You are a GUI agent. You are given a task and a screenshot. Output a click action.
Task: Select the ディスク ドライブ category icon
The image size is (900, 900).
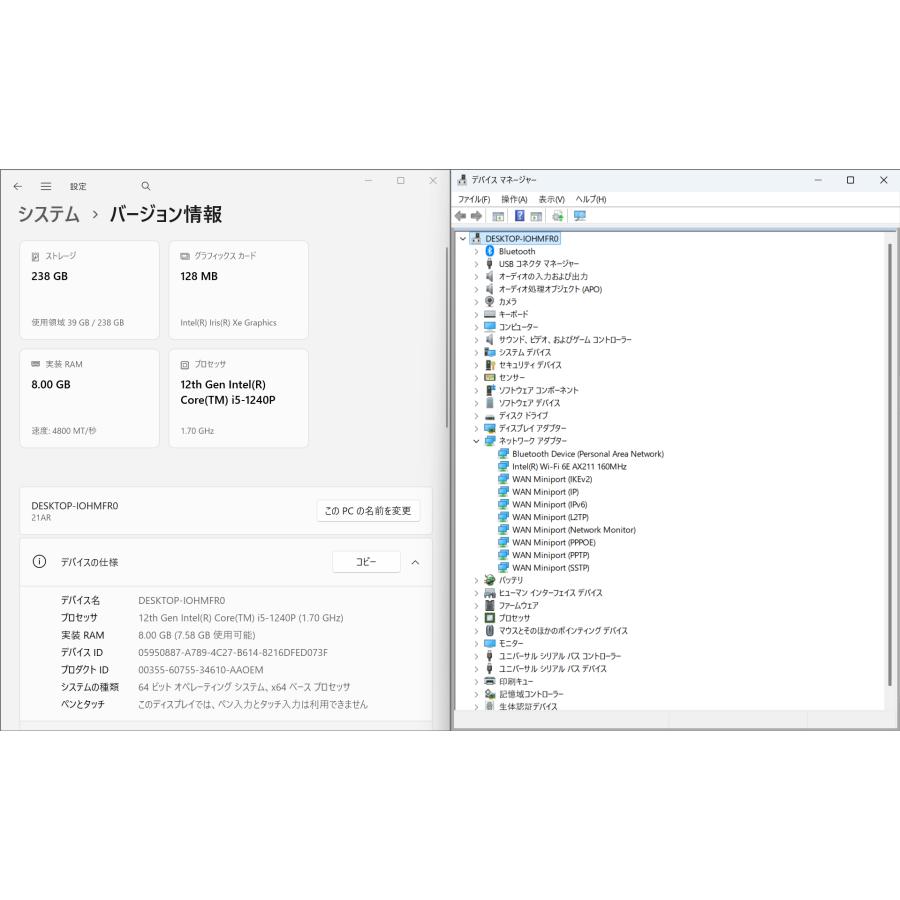click(490, 416)
